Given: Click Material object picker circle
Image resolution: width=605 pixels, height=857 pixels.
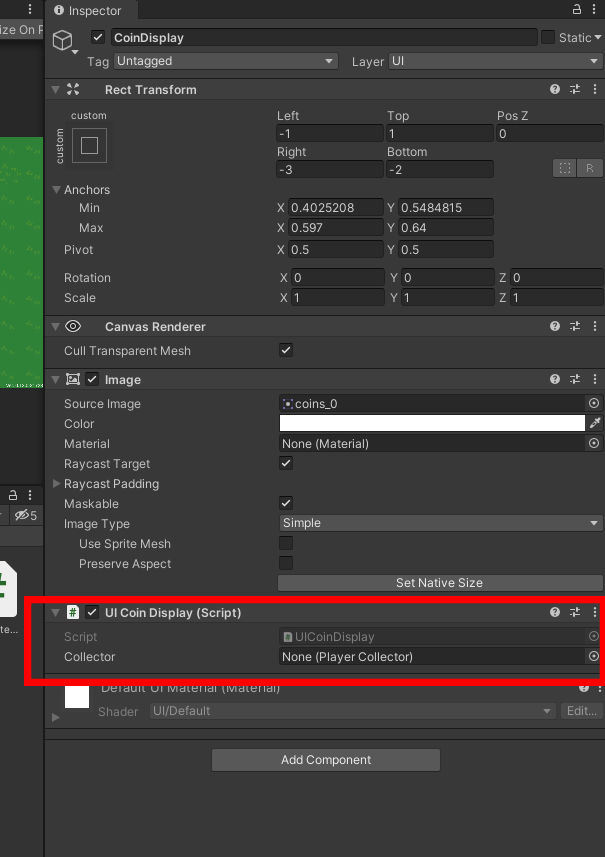Looking at the screenshot, I should [594, 443].
